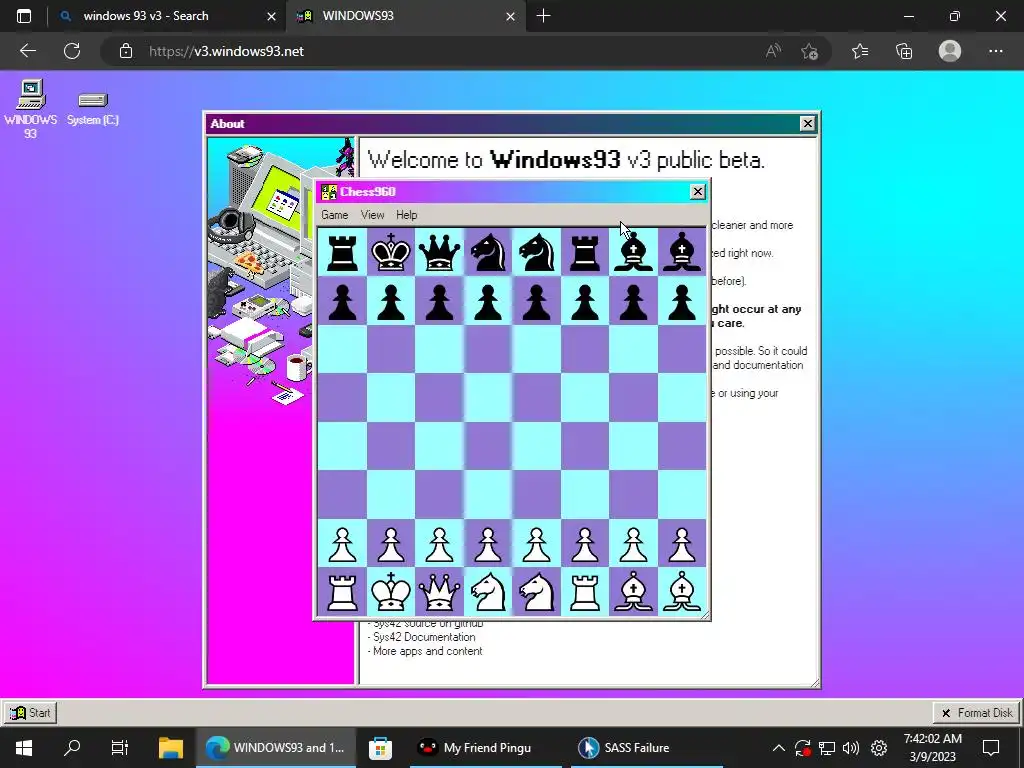Open the Help menu in Chess960
Screen dimensions: 1024x768
click(x=406, y=215)
